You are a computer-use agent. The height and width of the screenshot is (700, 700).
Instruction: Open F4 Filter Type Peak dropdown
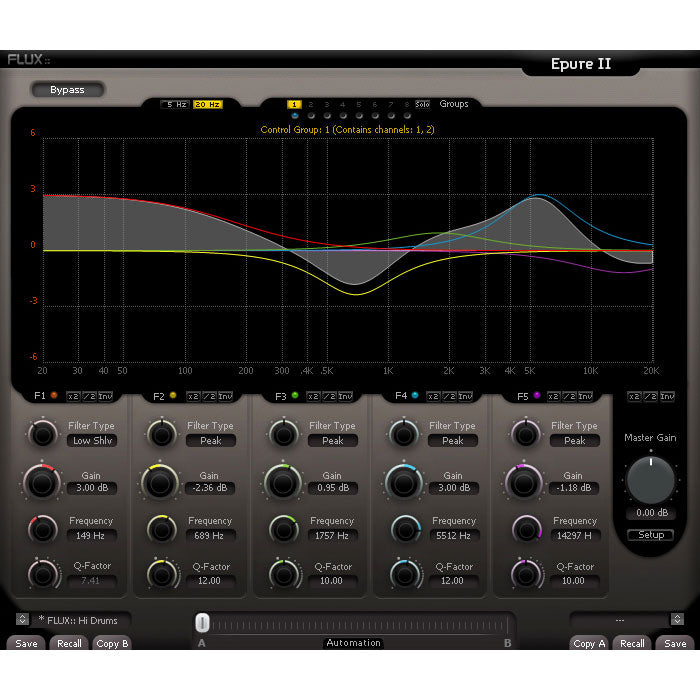pyautogui.click(x=453, y=441)
